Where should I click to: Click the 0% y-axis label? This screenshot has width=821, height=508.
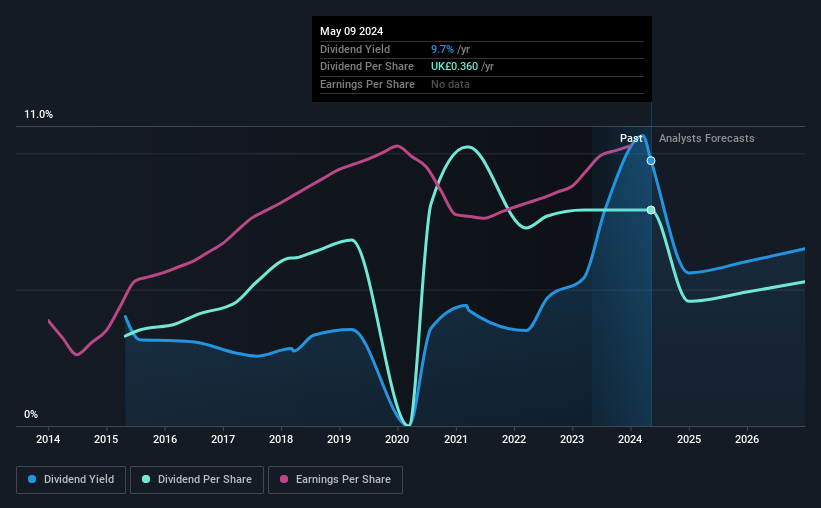(x=31, y=414)
